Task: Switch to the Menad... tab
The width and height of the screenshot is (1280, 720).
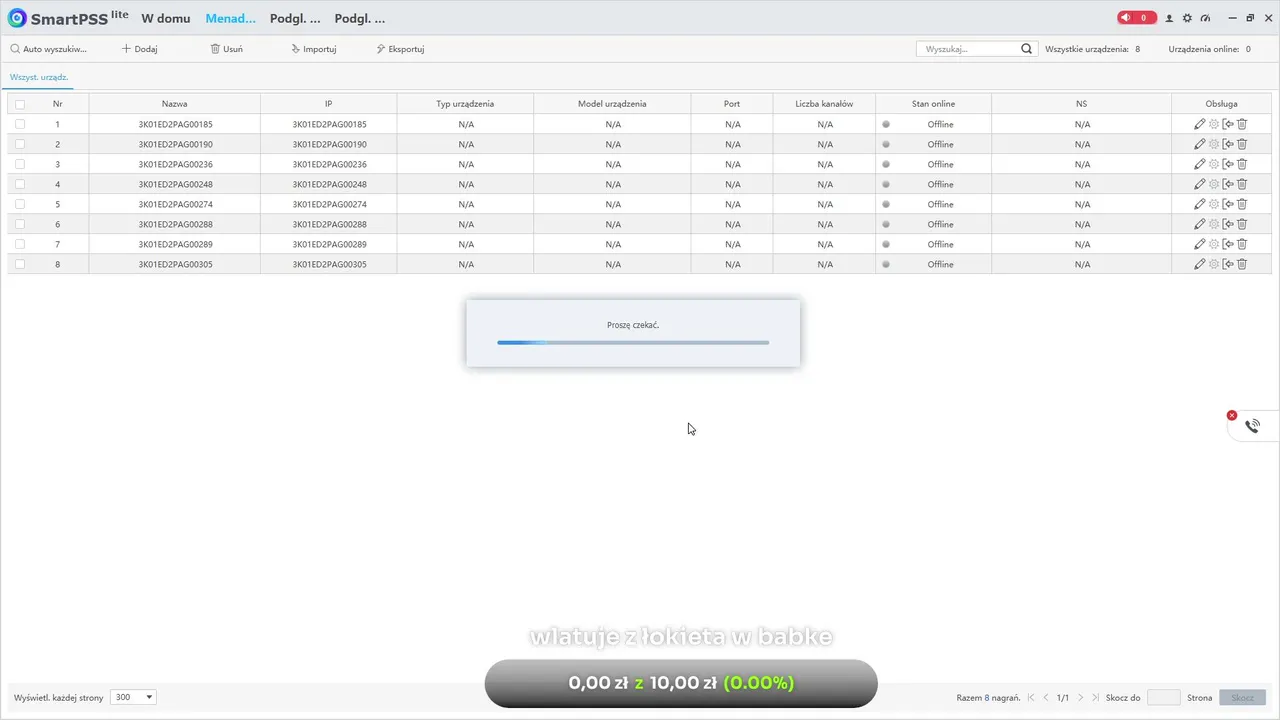Action: pos(230,18)
